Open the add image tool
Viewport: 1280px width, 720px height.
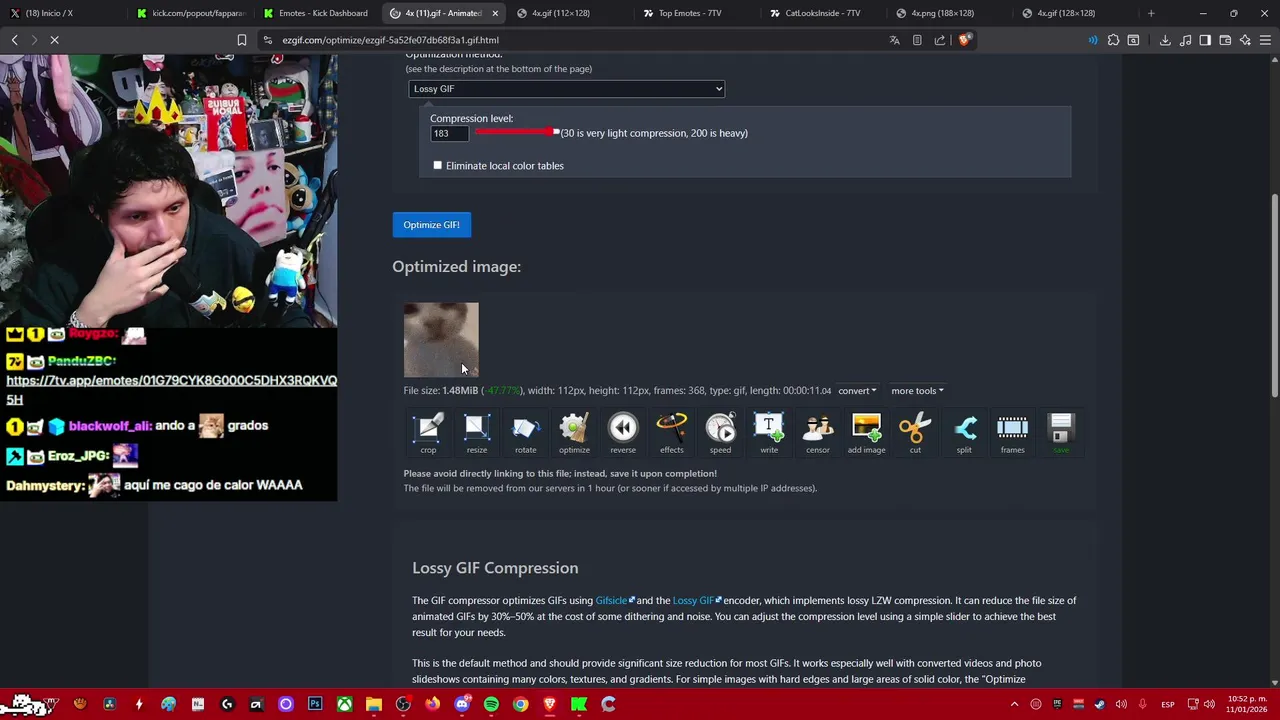point(866,434)
